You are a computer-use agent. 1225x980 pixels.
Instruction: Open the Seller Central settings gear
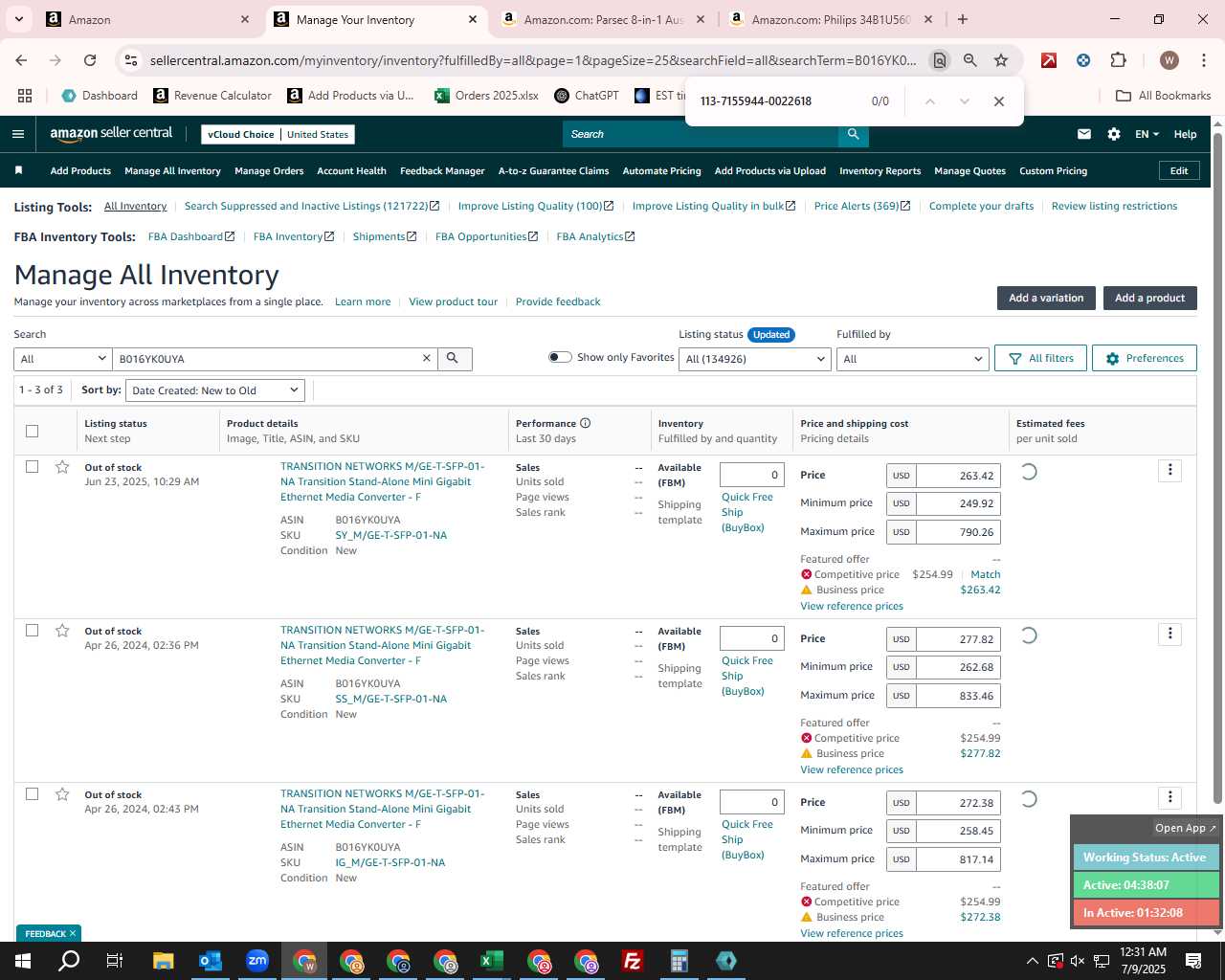pos(1114,134)
